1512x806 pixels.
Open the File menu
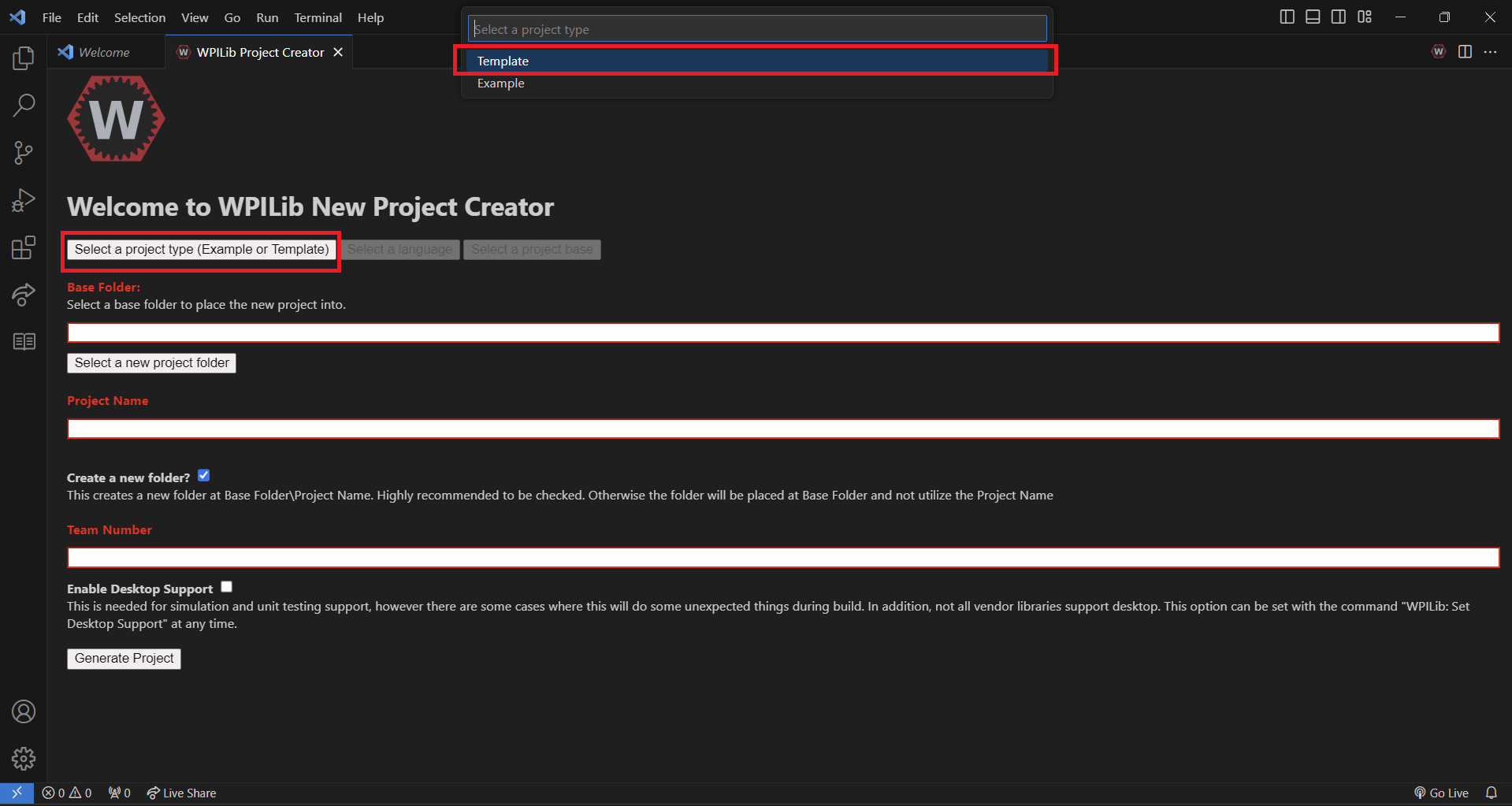[x=52, y=17]
